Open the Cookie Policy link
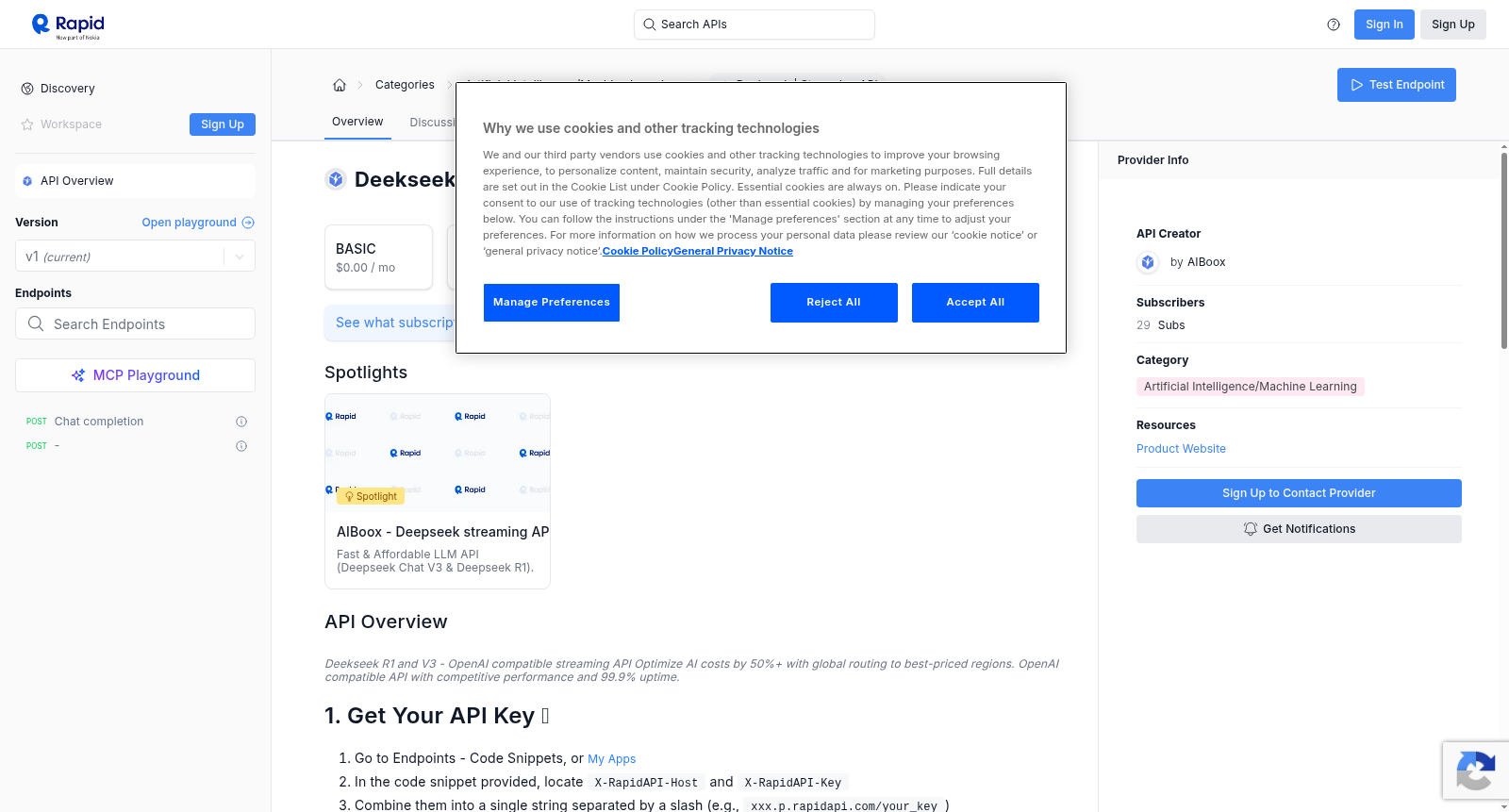1509x812 pixels. click(638, 252)
